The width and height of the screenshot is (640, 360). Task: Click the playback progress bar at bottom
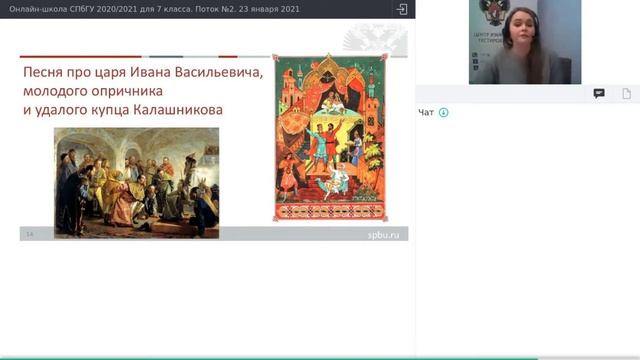point(320,358)
